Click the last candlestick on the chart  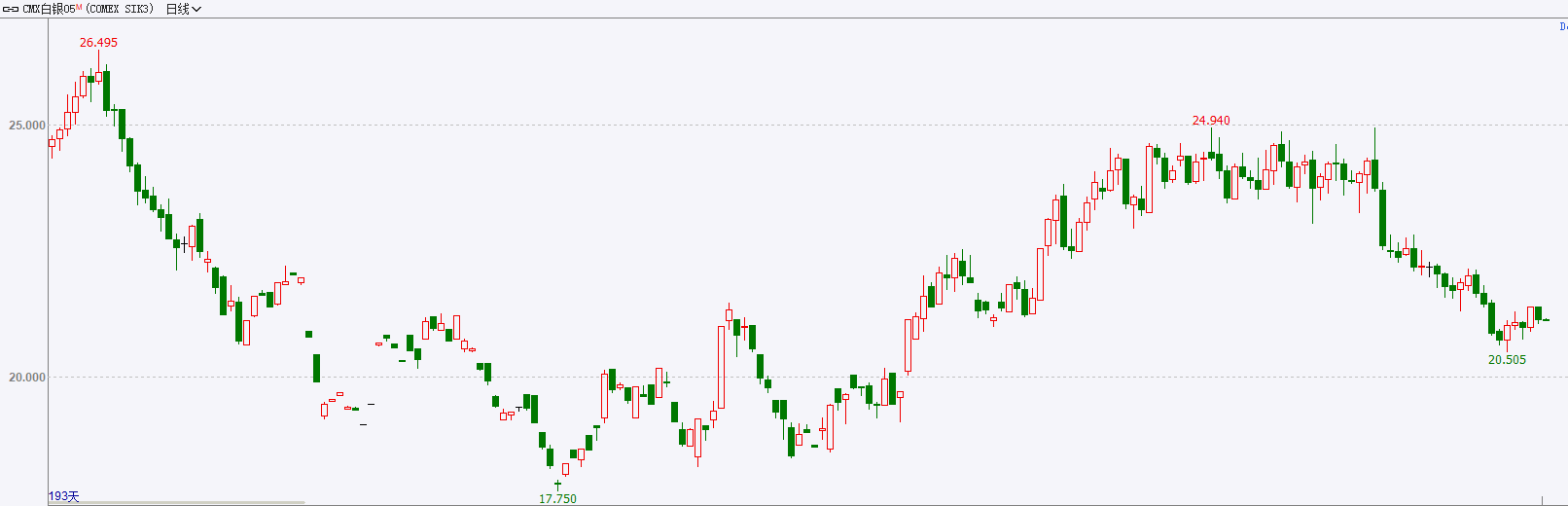(x=1546, y=320)
